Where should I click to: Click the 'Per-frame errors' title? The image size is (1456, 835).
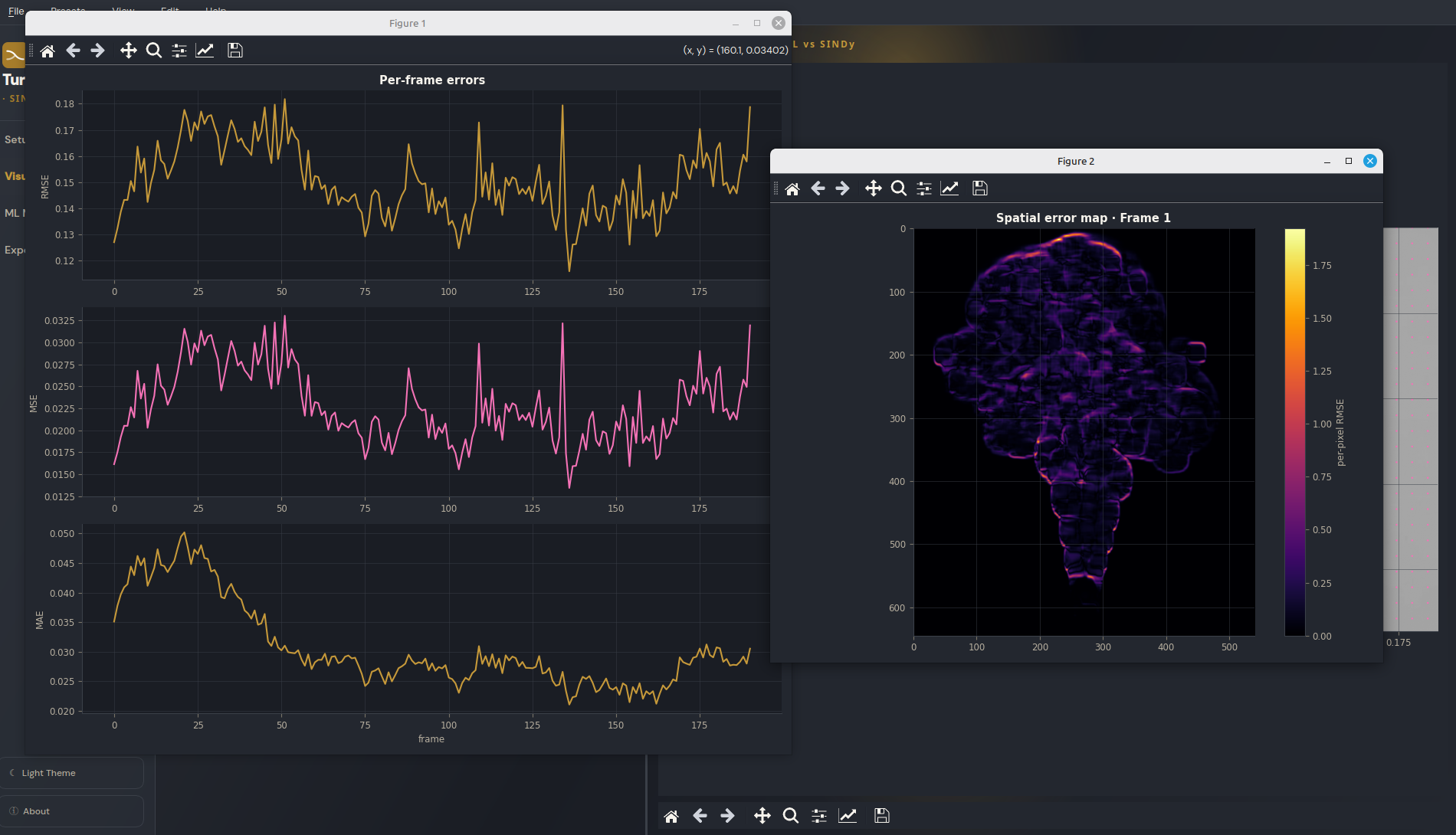tap(432, 80)
